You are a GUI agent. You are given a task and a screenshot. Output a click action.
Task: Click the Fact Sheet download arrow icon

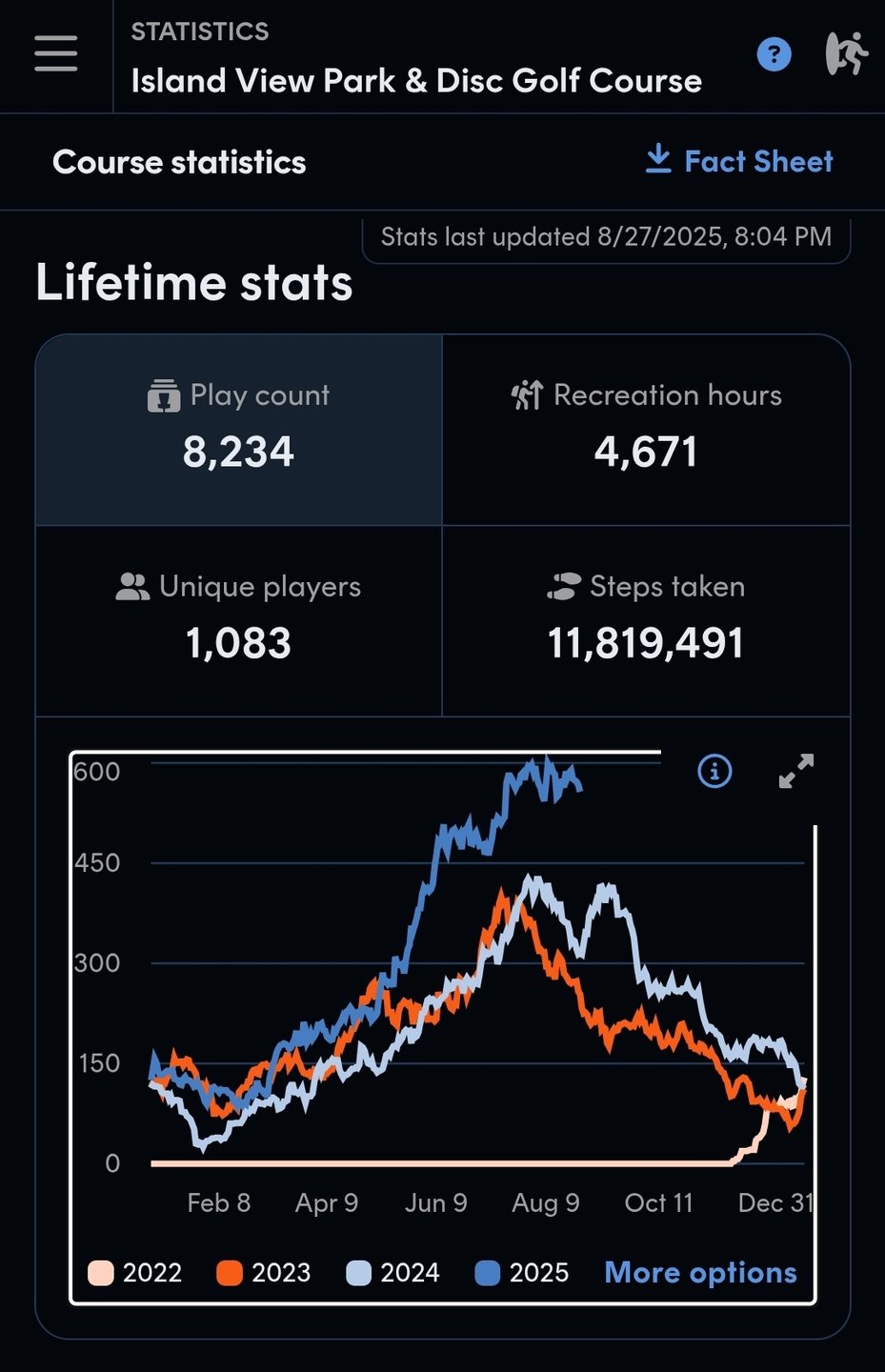coord(658,160)
